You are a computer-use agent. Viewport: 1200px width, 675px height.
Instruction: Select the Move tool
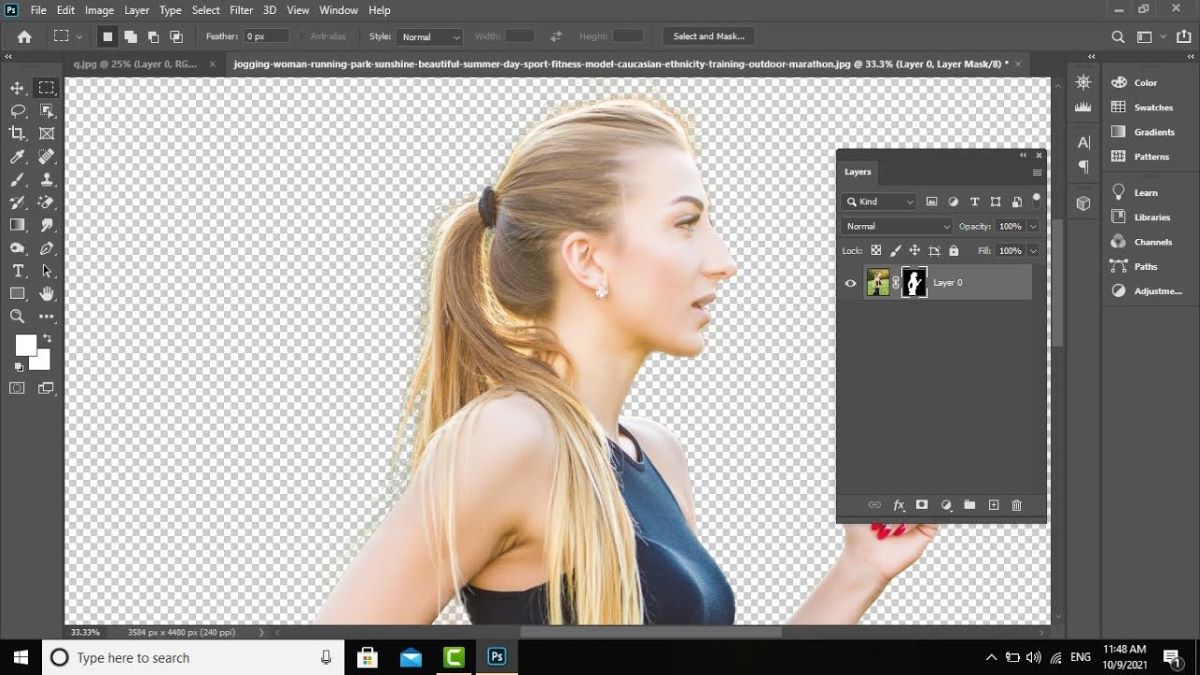pyautogui.click(x=17, y=88)
